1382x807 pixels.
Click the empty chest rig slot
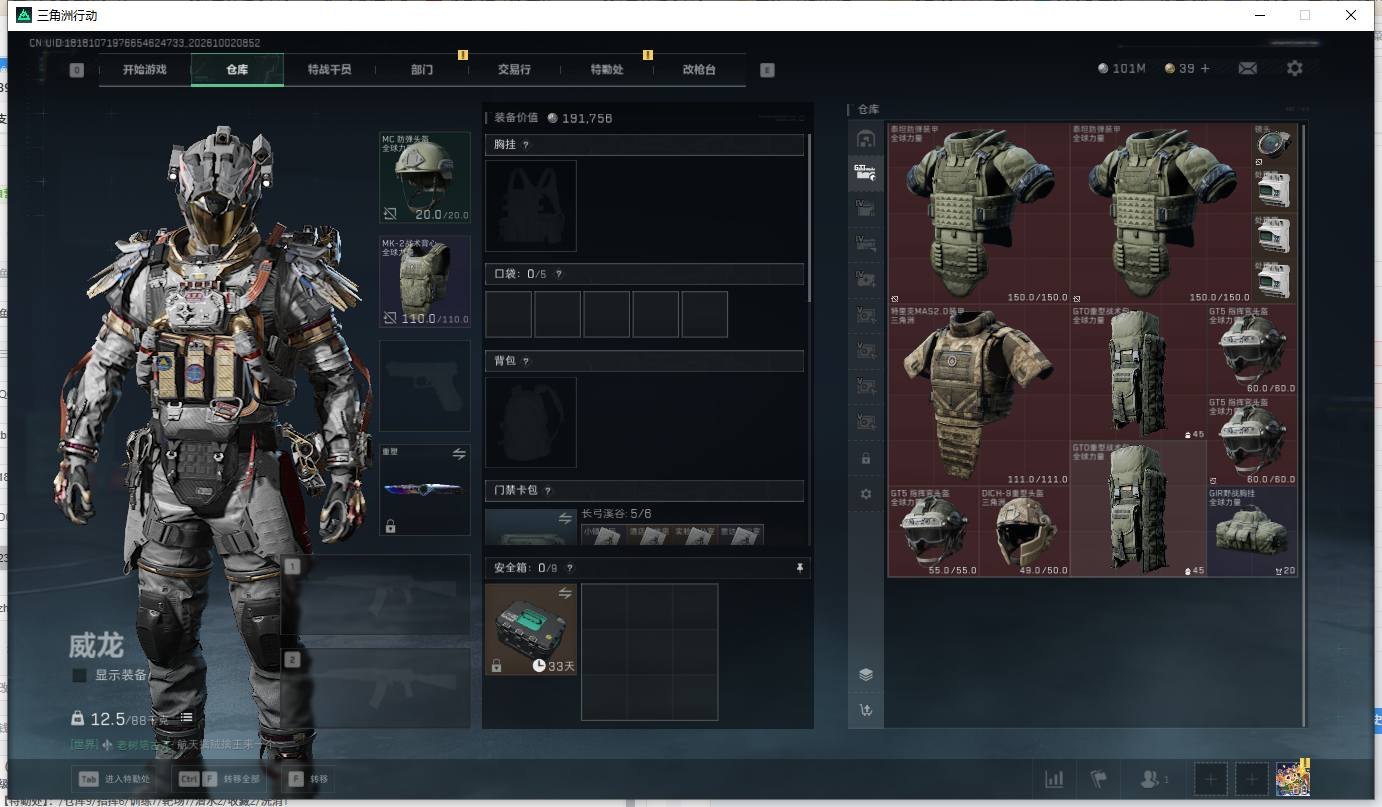531,206
